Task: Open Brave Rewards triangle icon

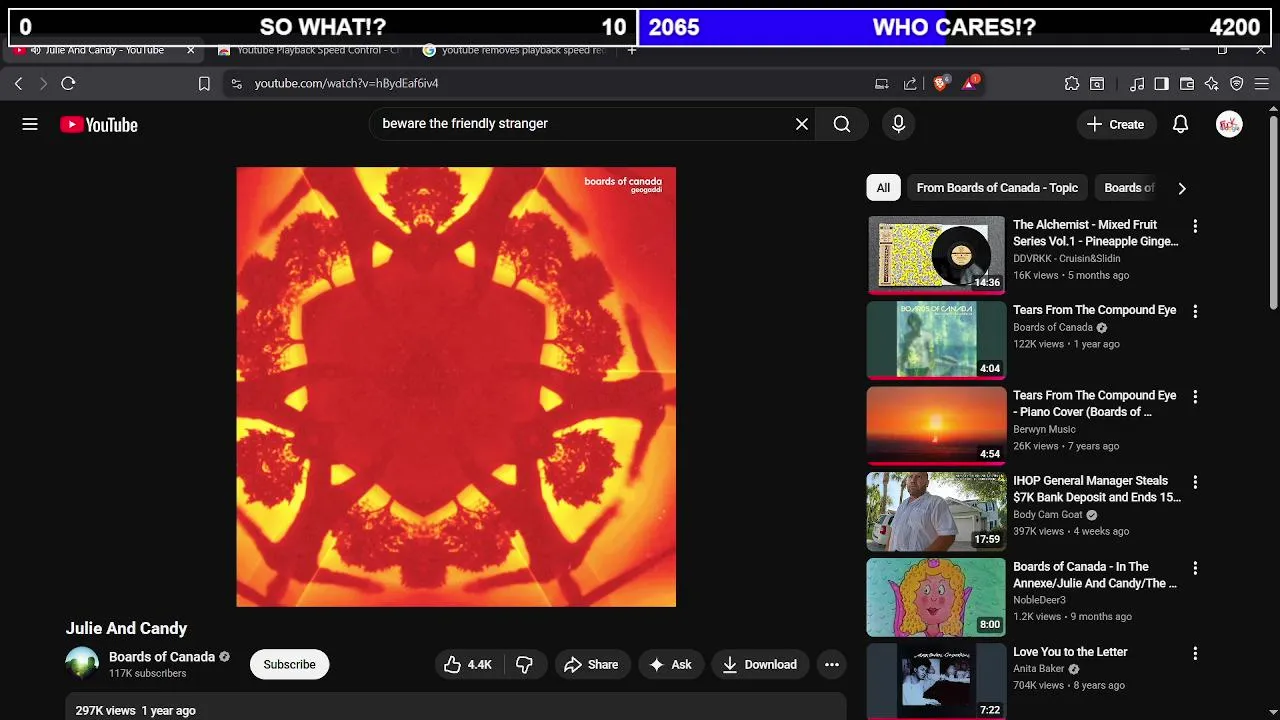Action: click(970, 84)
